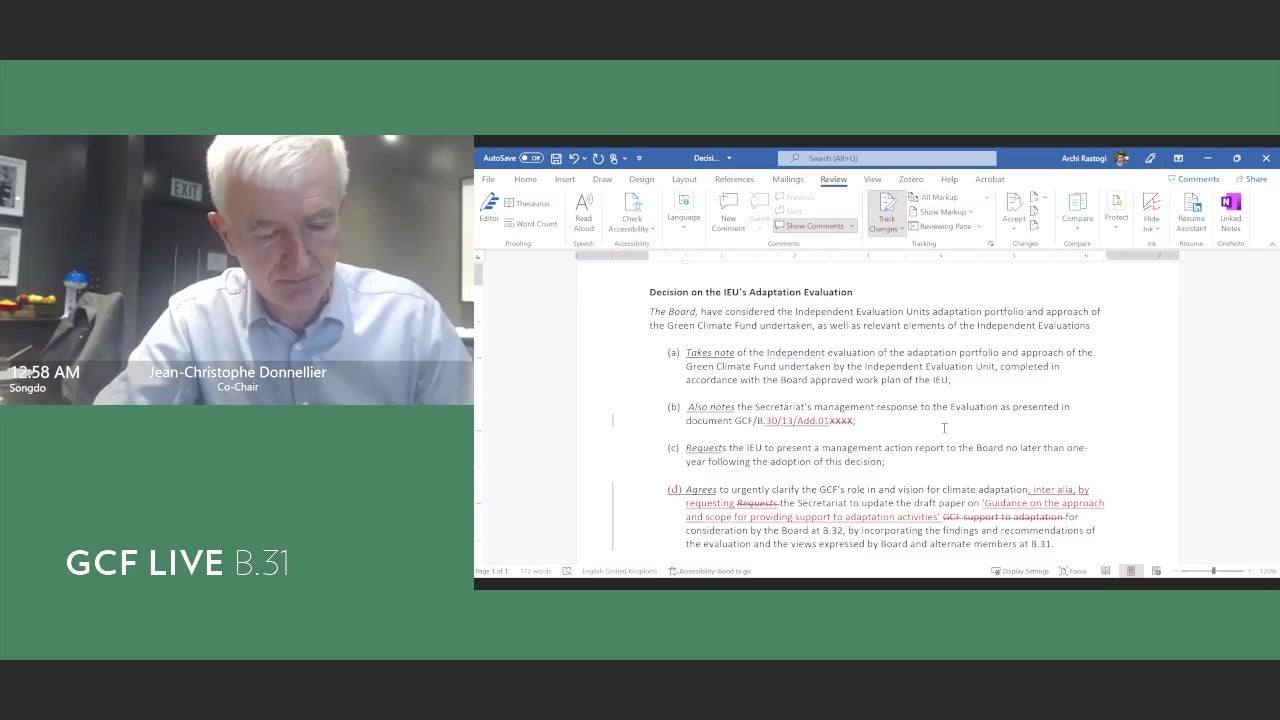Switch to the Zotero tab
Screen dimensions: 1280x720
(910, 180)
